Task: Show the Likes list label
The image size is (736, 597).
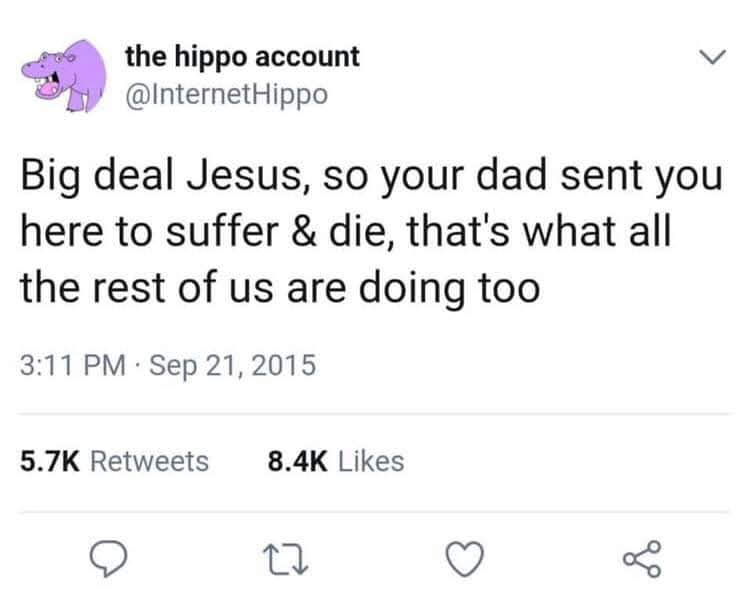Action: pyautogui.click(x=371, y=460)
